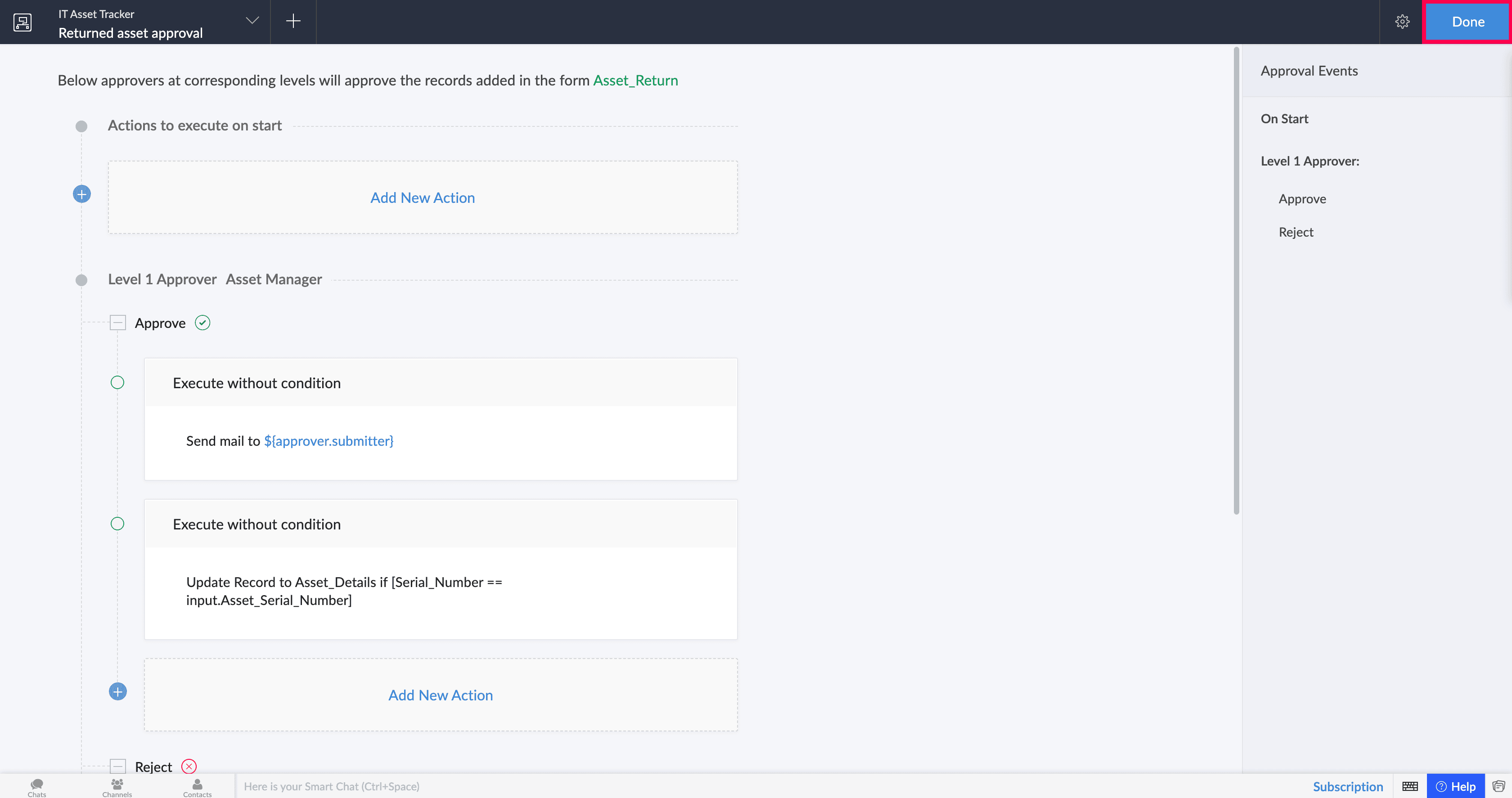
Task: Click the approval workflow icon in header
Action: (22, 22)
